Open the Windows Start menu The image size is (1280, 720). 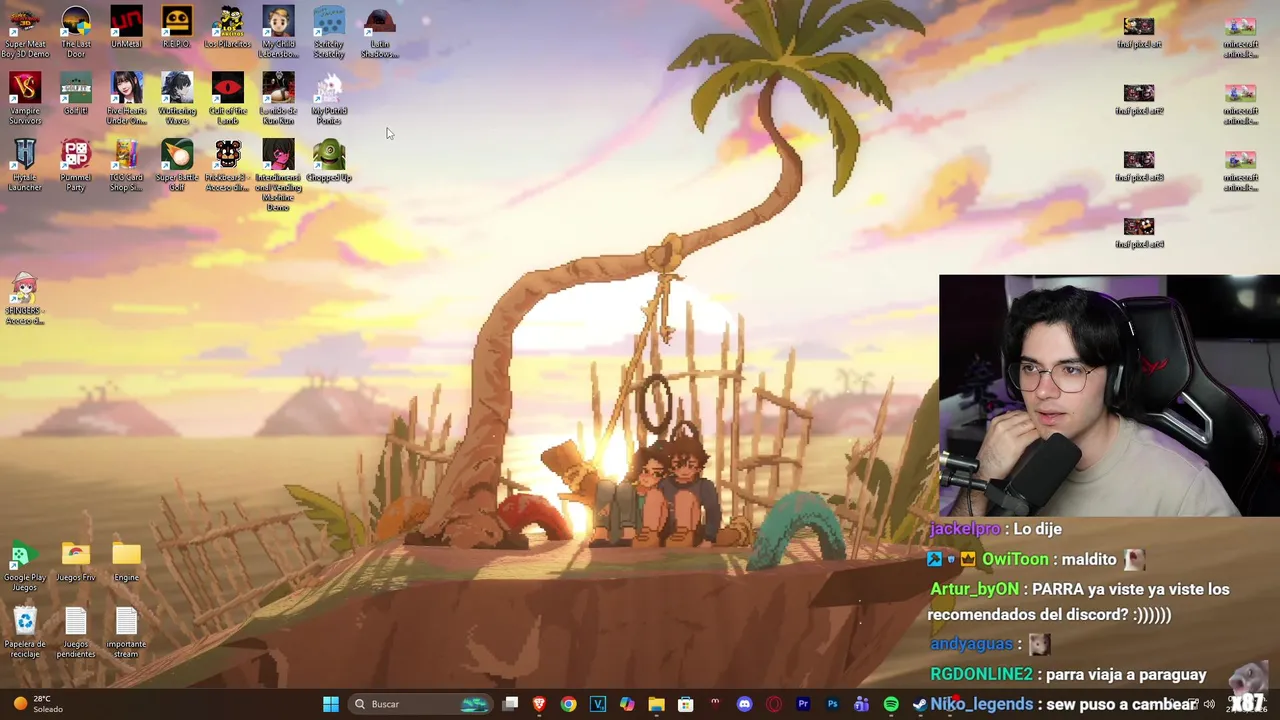coord(331,704)
